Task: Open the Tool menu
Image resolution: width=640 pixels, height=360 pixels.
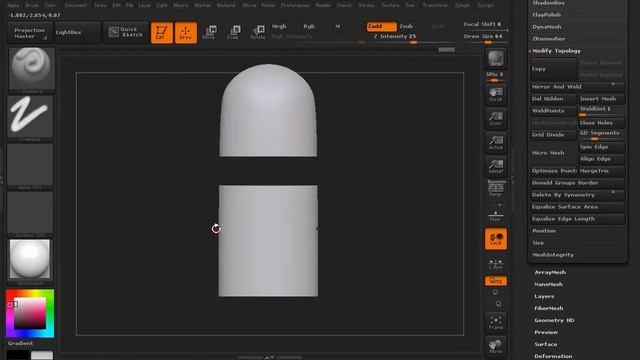Action: [410, 5]
